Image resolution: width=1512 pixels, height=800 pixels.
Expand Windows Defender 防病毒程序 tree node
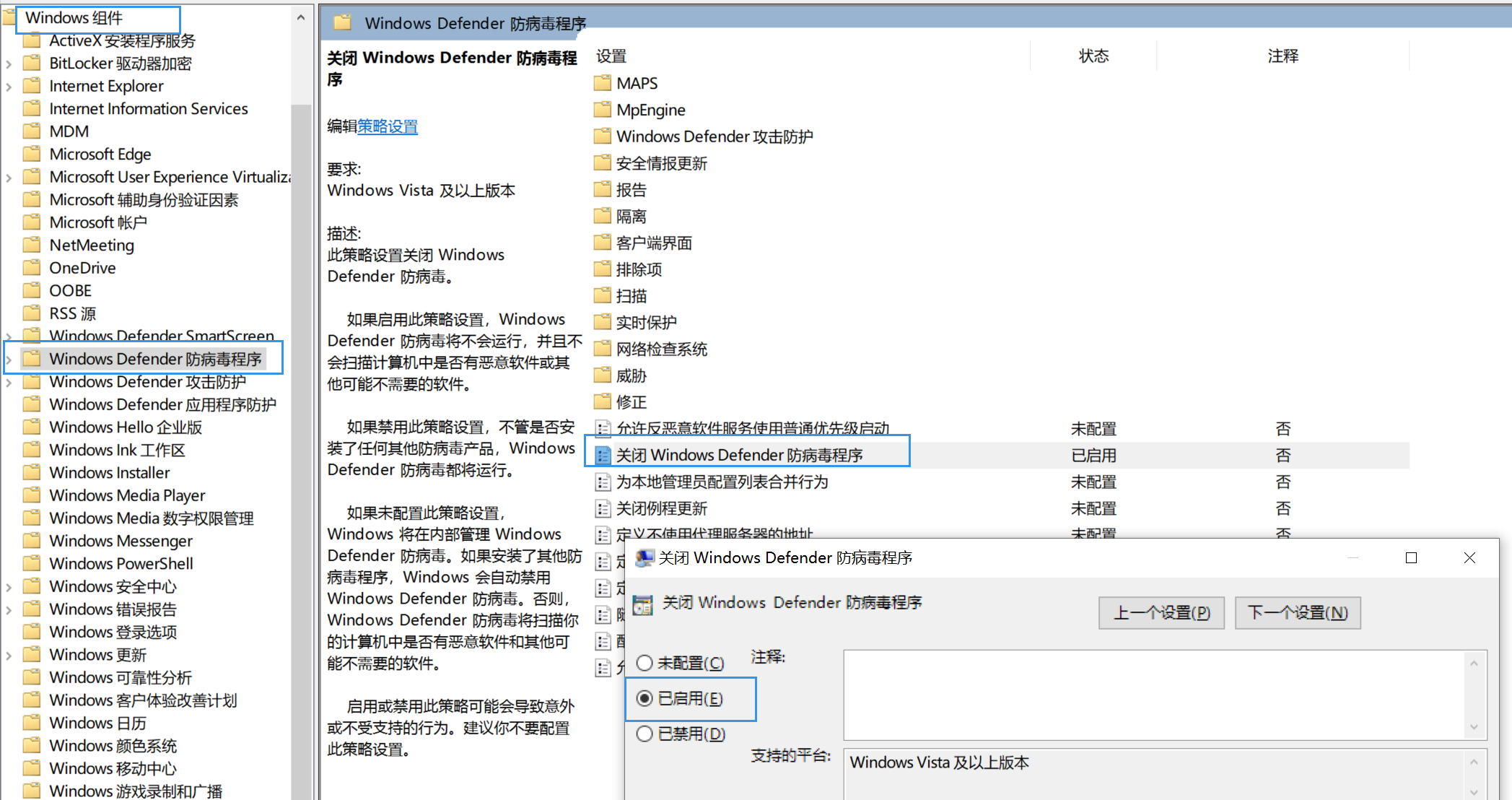[9, 359]
